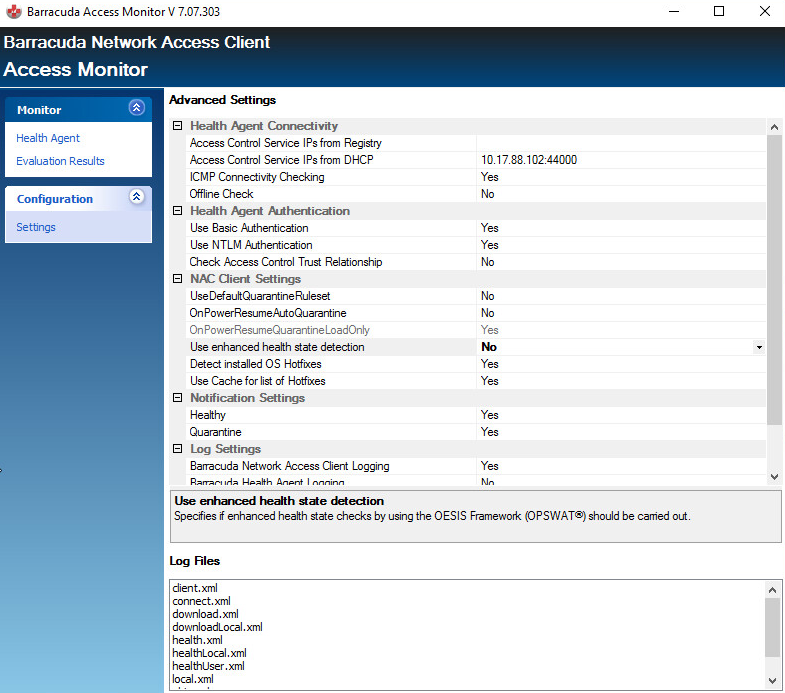Select Use Cache for list of Hotfixes

[475, 382]
